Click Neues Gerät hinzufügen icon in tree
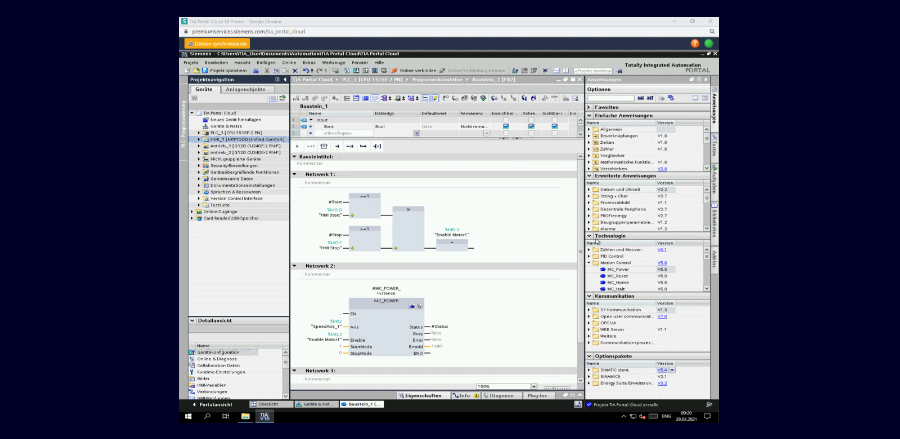Viewport: 900px width, 439px height. coord(205,120)
